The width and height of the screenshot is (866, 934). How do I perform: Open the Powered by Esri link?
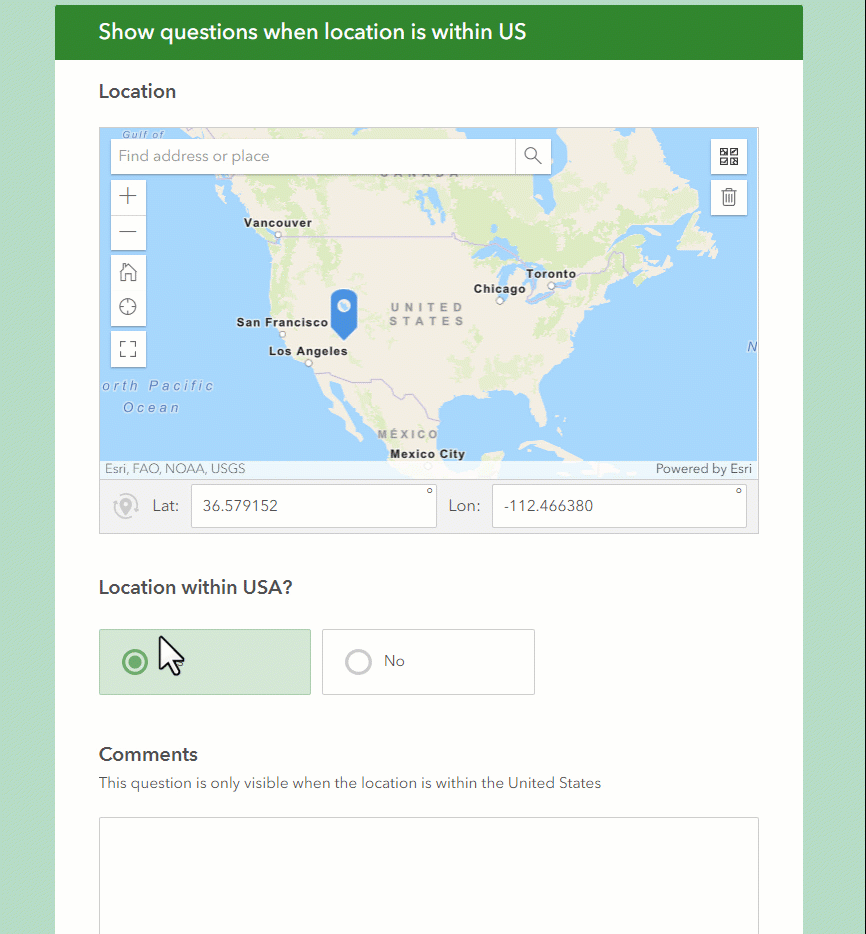tap(703, 468)
